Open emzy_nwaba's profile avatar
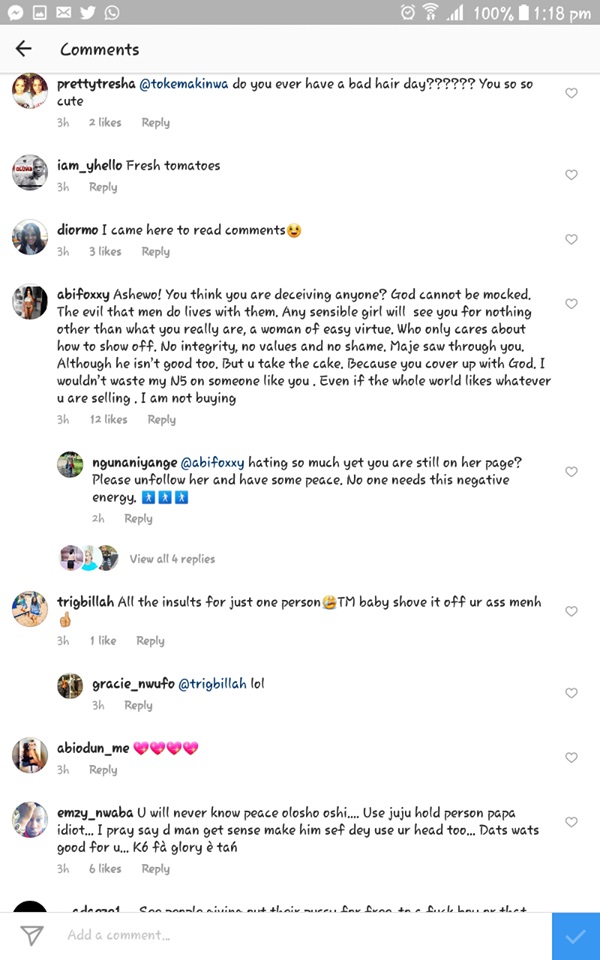The width and height of the screenshot is (600, 960). [30, 820]
